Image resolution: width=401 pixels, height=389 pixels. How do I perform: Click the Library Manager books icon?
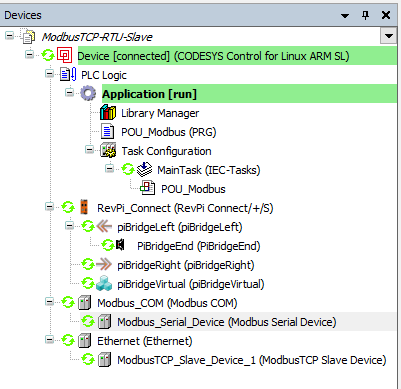[x=108, y=113]
